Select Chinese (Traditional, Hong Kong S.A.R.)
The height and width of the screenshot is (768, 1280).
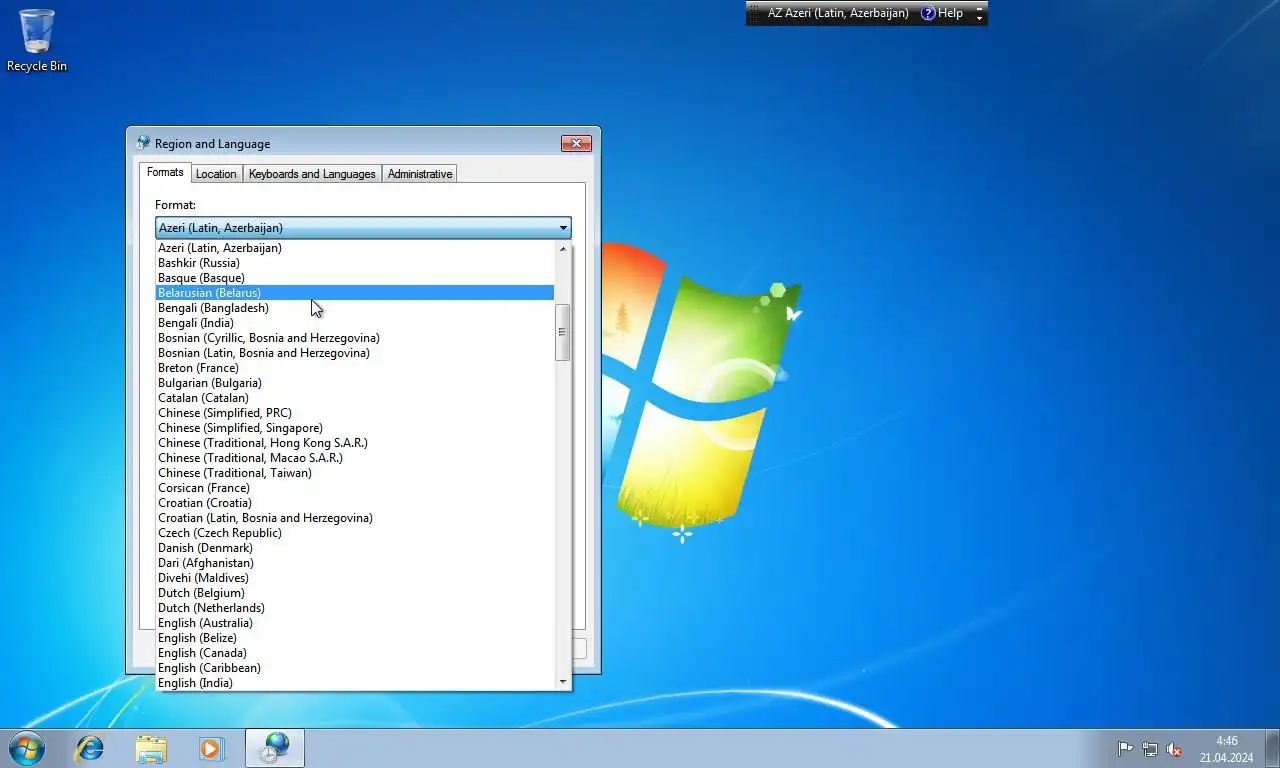click(355, 443)
